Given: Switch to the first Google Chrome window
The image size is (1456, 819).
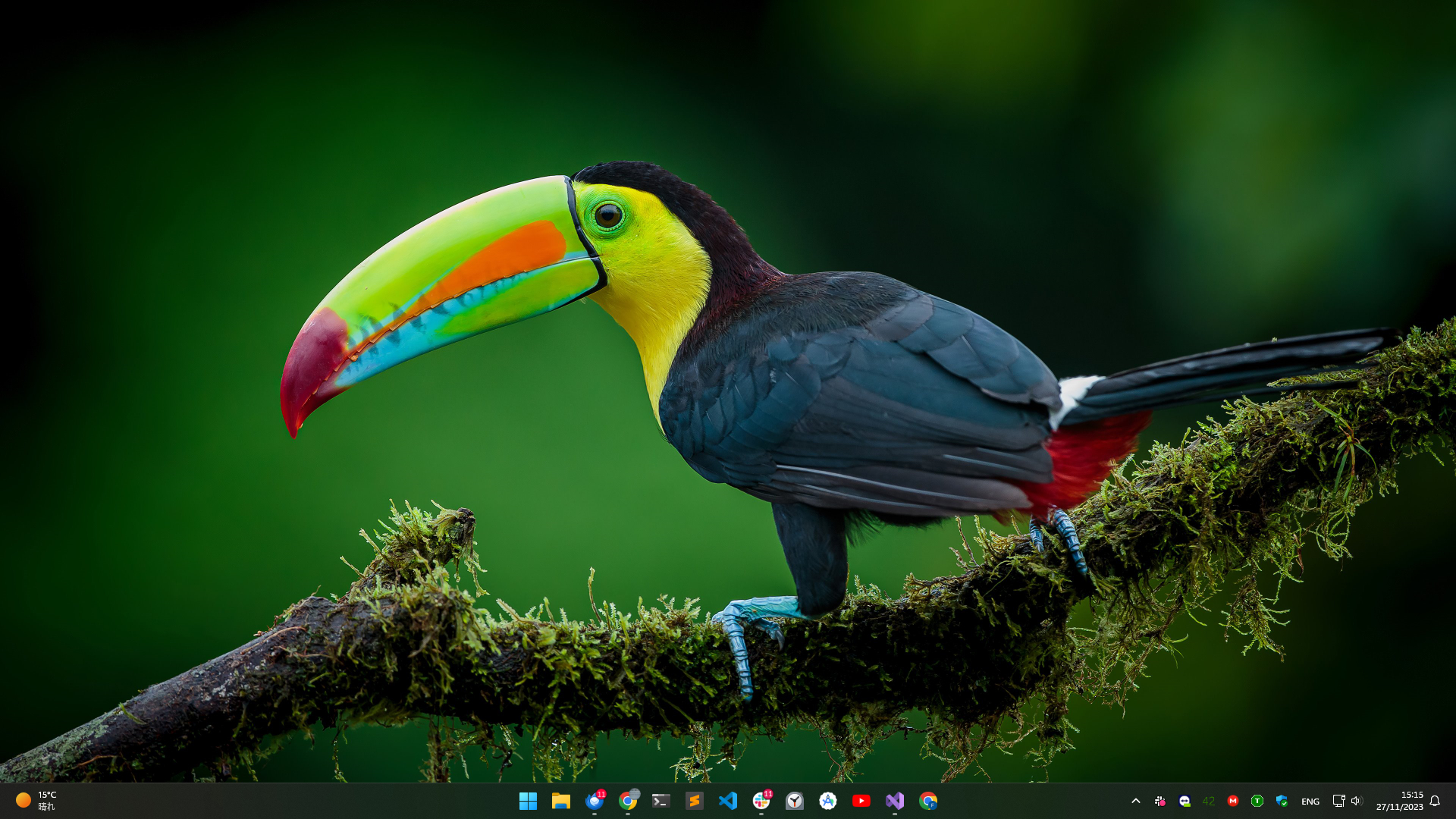Looking at the screenshot, I should [628, 801].
